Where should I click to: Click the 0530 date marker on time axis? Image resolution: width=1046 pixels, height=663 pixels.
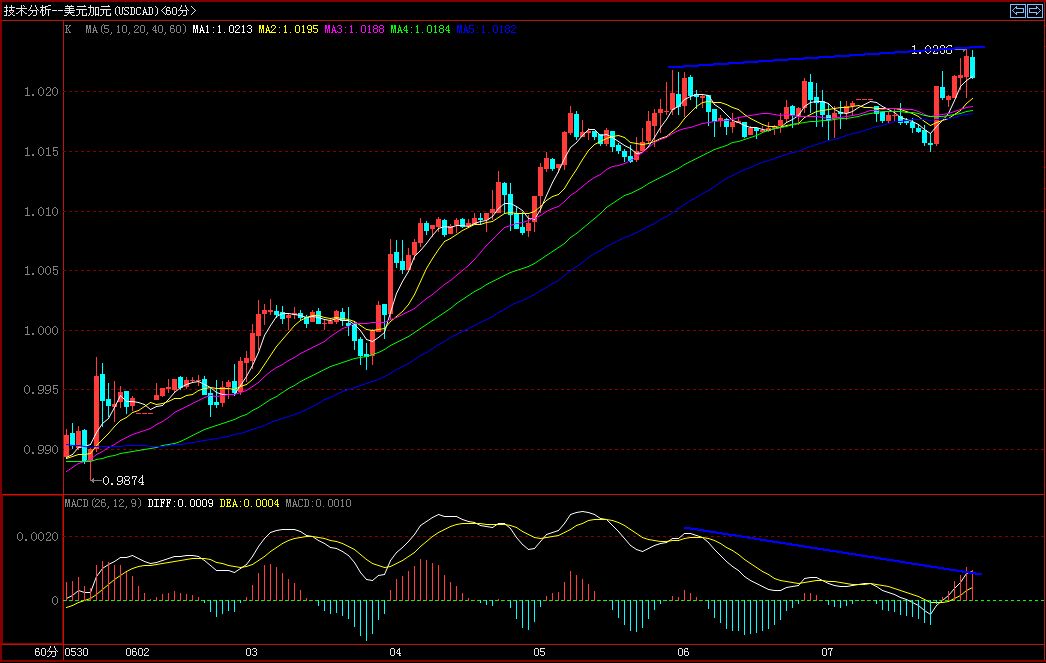(76, 652)
